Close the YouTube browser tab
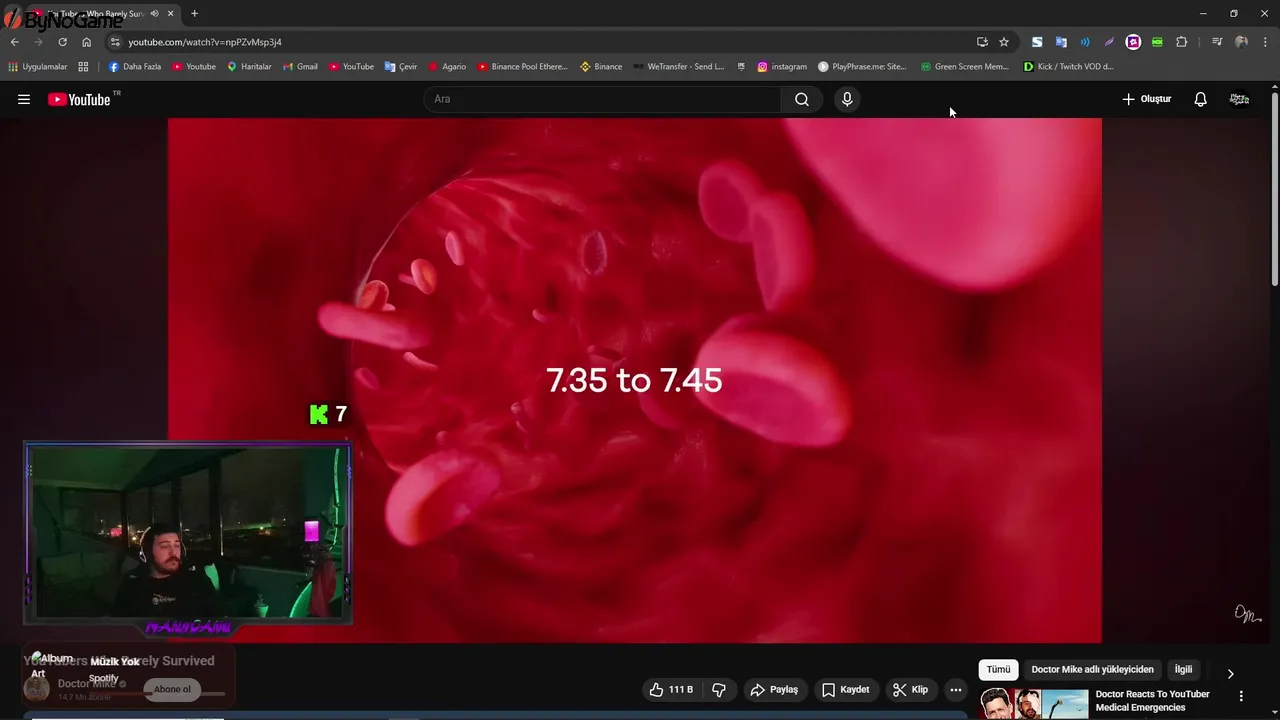The image size is (1280, 720). tap(171, 14)
